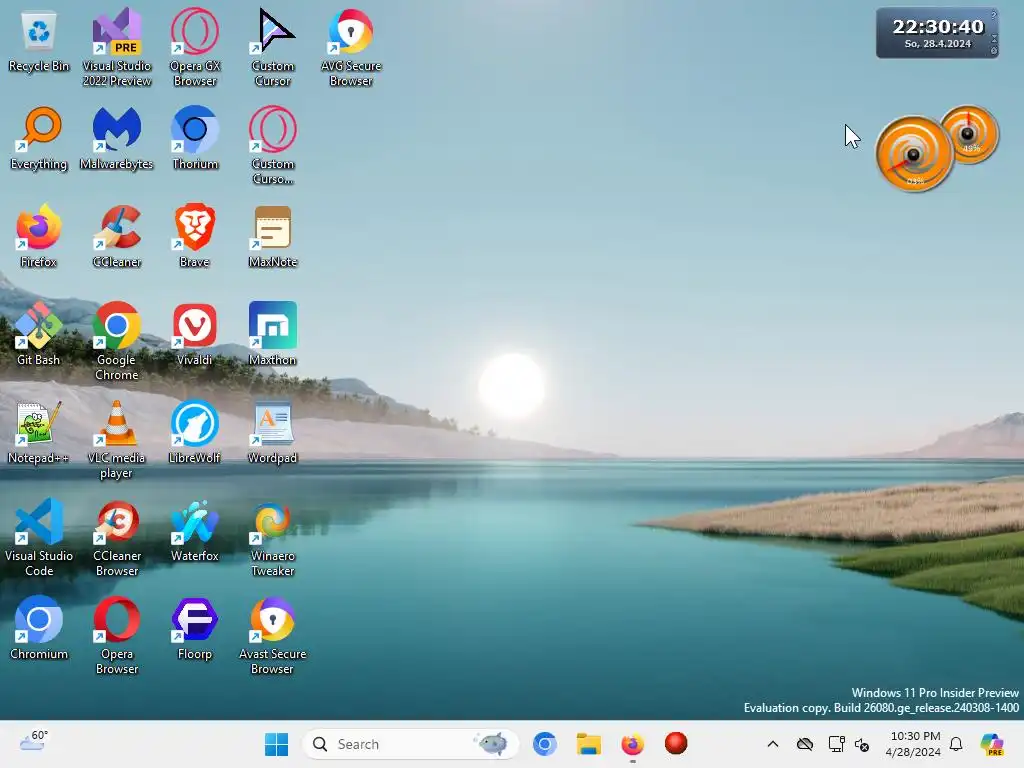
Task: Select Winaero Tweaker shortcut
Action: point(273,537)
